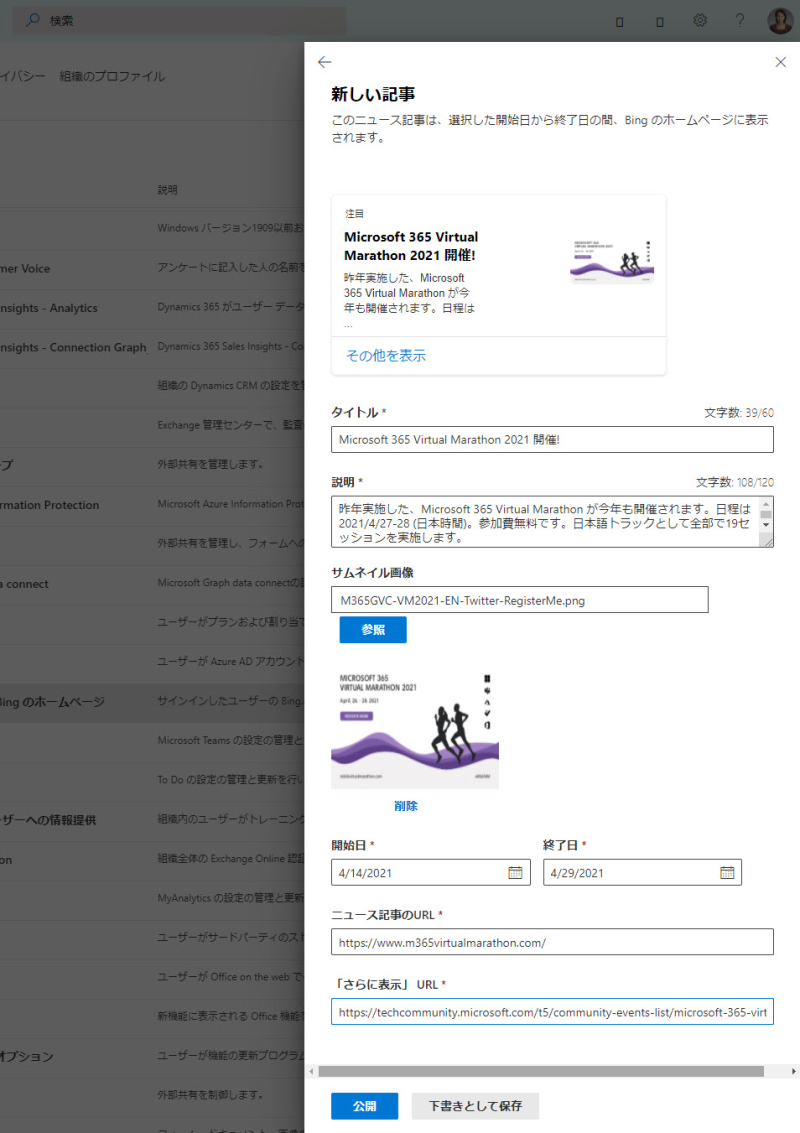The height and width of the screenshot is (1133, 800).
Task: Click the header icon just left of gear
Action: tap(660, 21)
